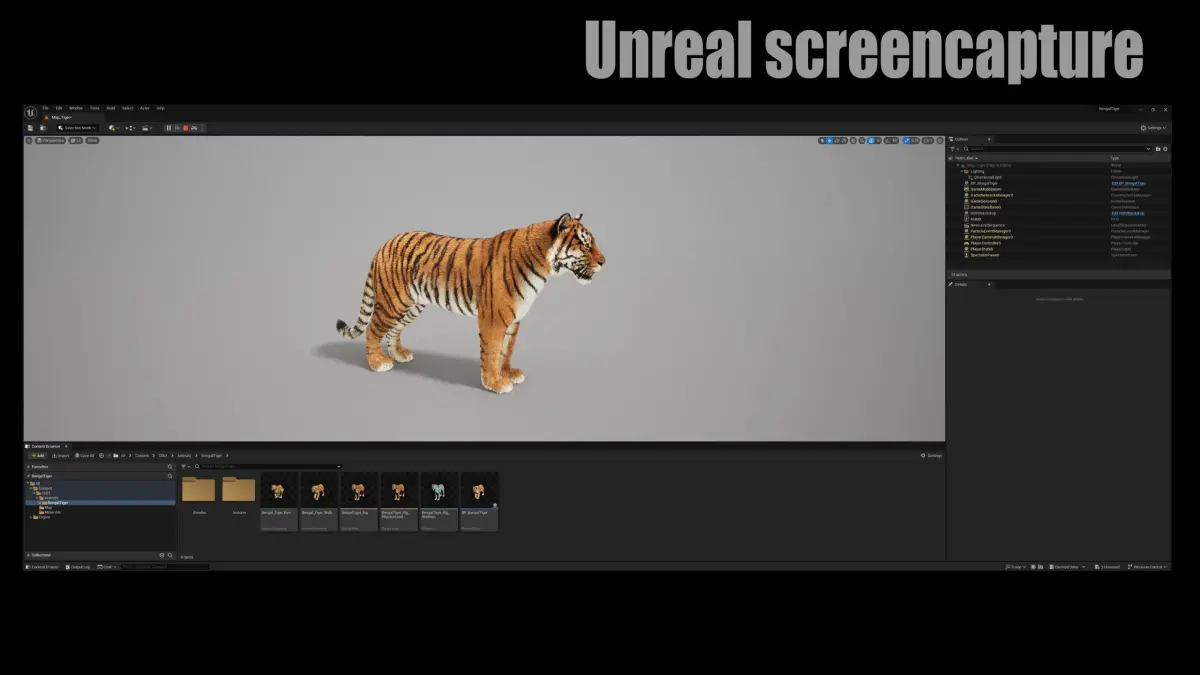This screenshot has width=1200, height=675.
Task: Open the Cinematics toolbar dropdown
Action: click(x=147, y=128)
